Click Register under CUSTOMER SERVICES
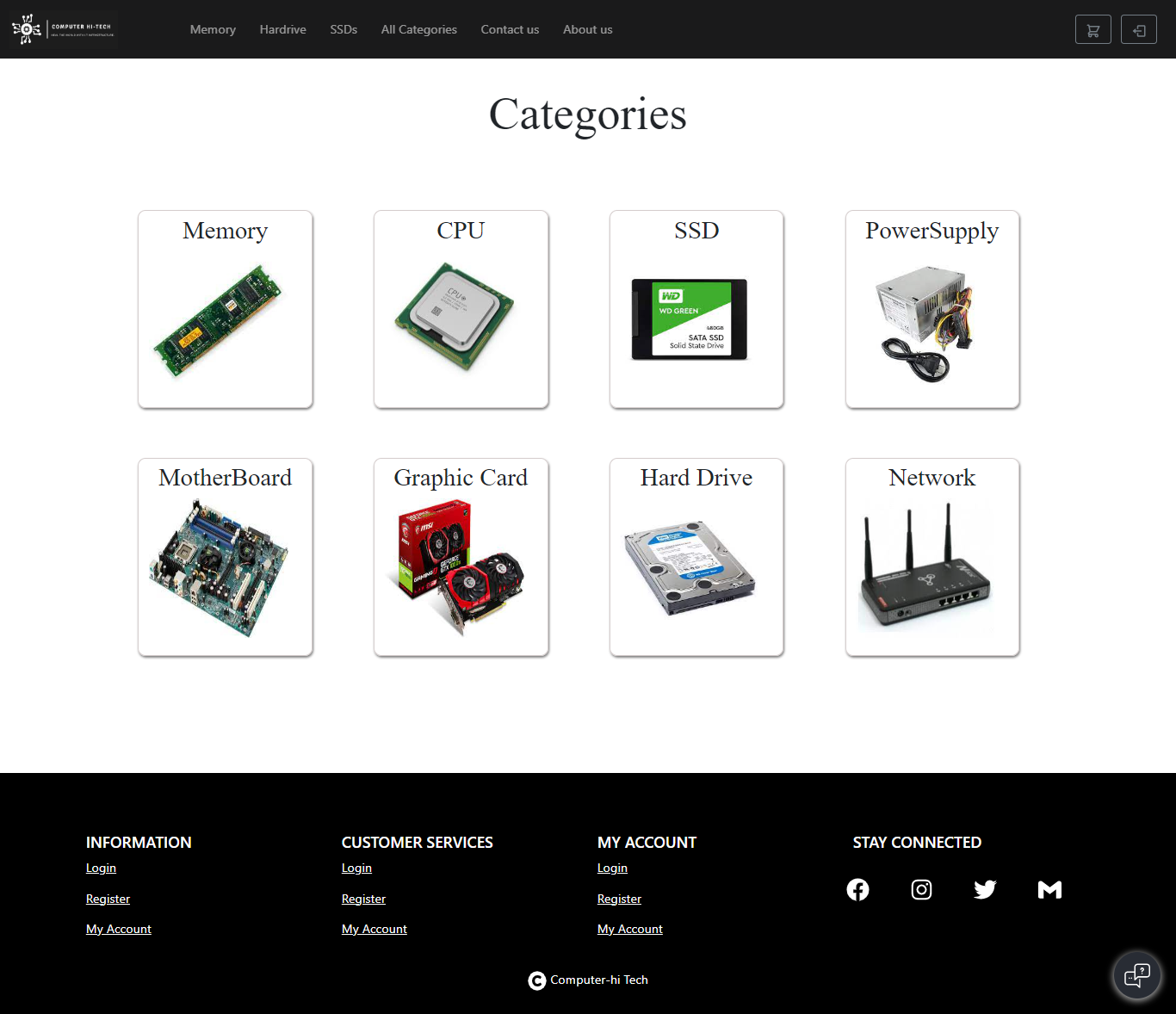This screenshot has width=1176, height=1014. pyautogui.click(x=363, y=898)
